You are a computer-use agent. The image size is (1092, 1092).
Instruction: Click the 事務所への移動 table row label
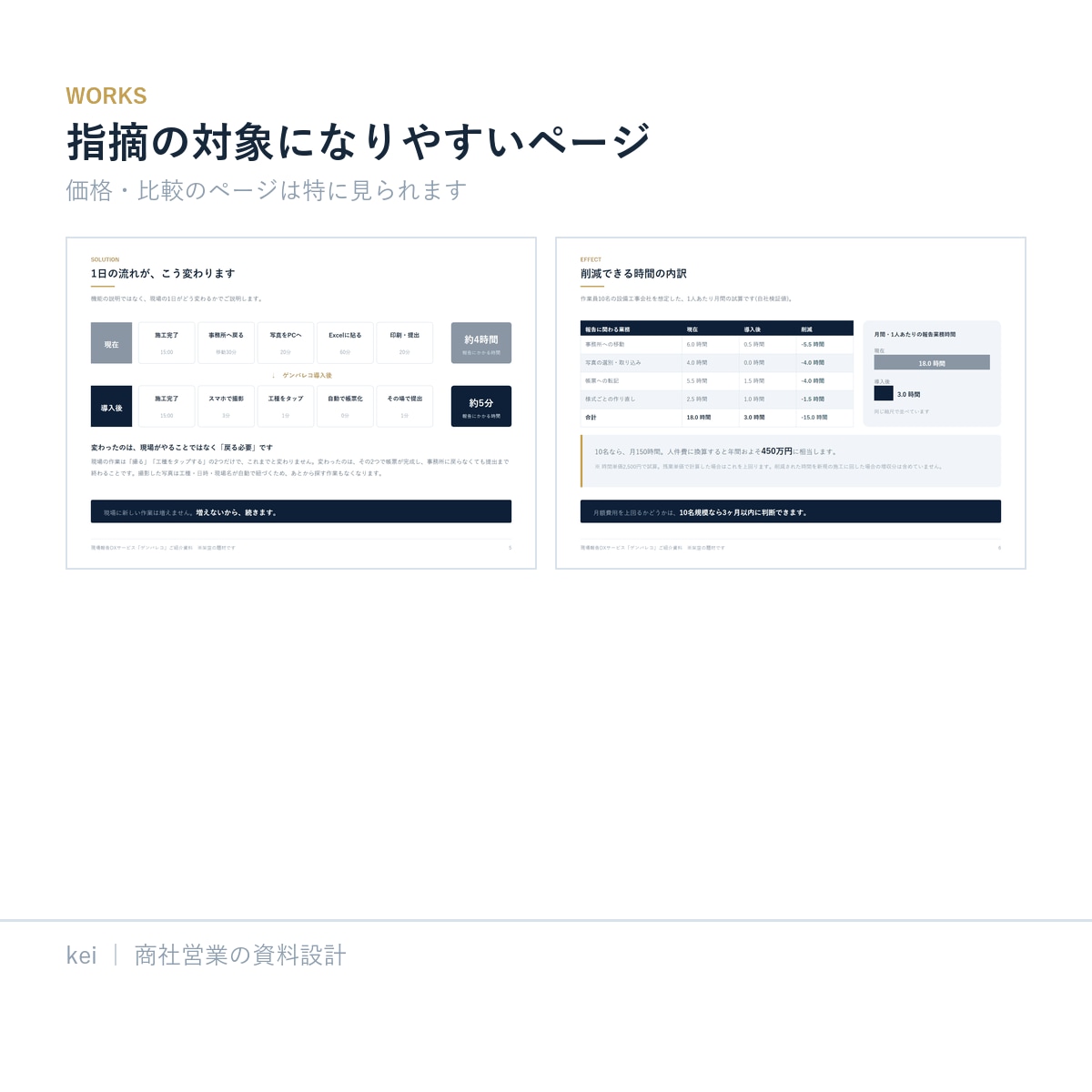pyautogui.click(x=605, y=345)
